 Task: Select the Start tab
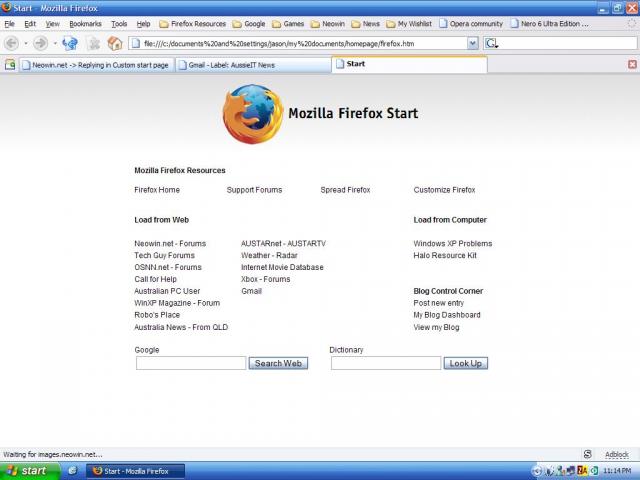point(409,64)
